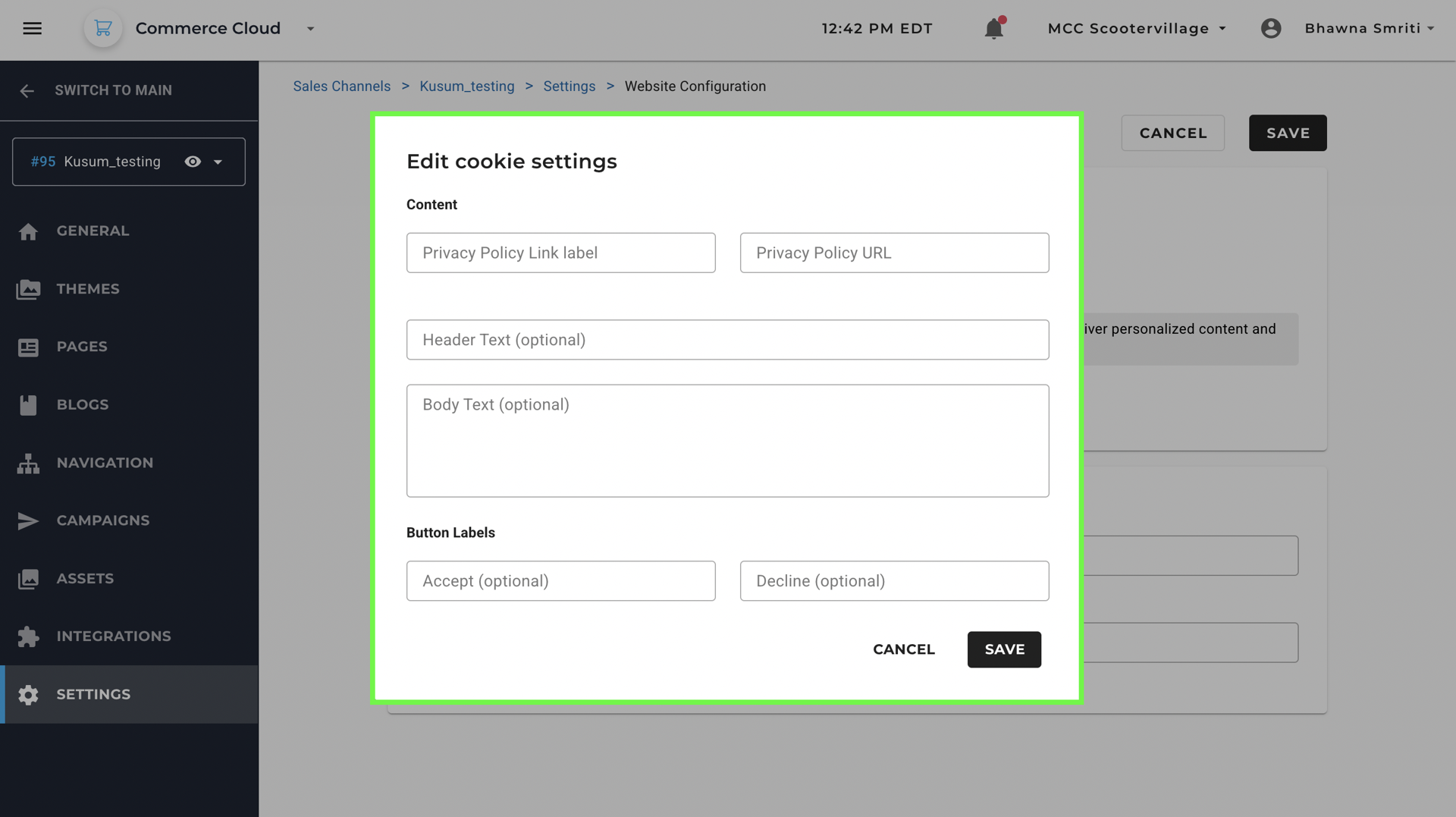Click the user account avatar icon
Screen dimensions: 1456x817
(x=1271, y=29)
